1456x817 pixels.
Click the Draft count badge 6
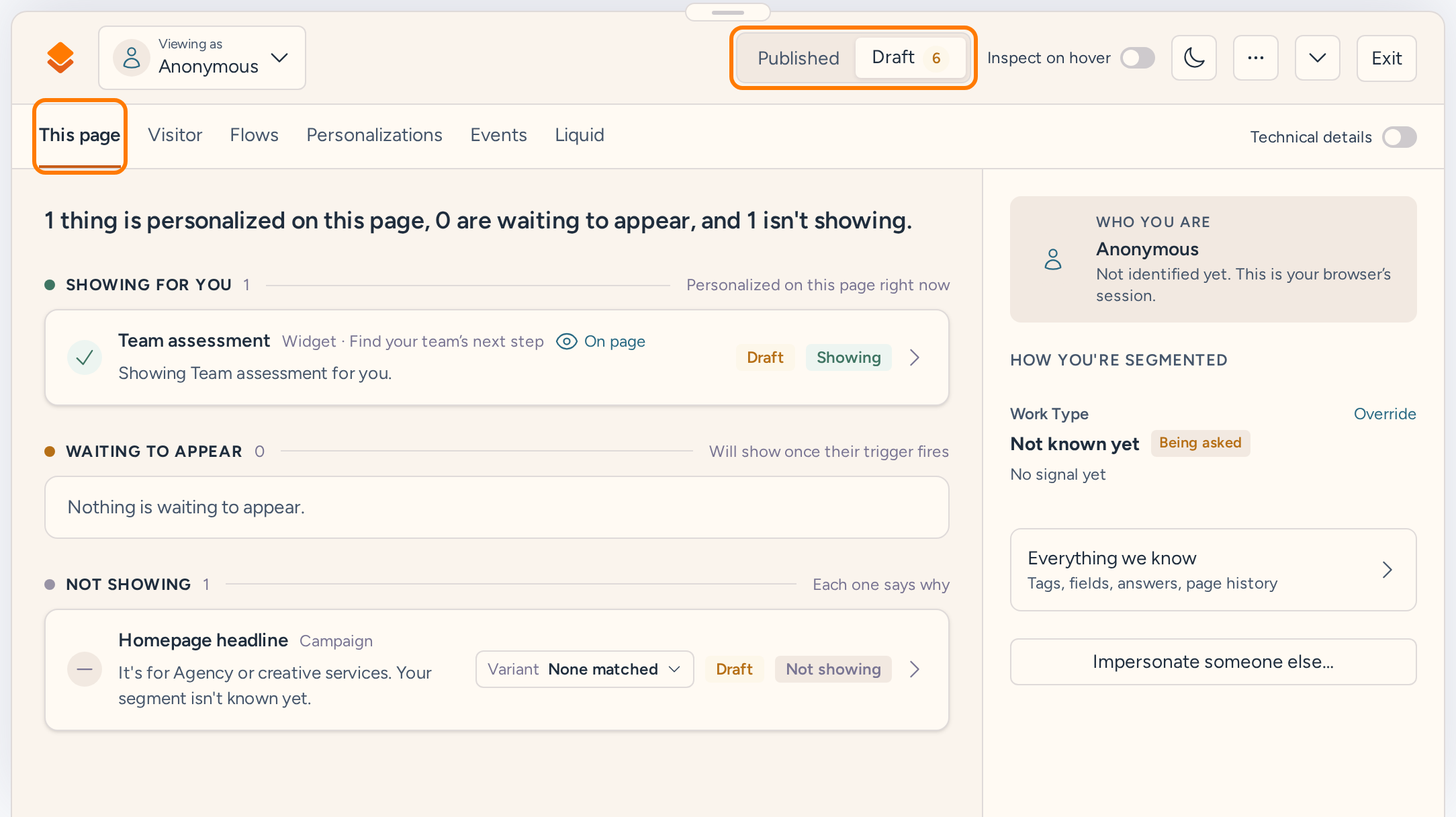click(x=936, y=58)
